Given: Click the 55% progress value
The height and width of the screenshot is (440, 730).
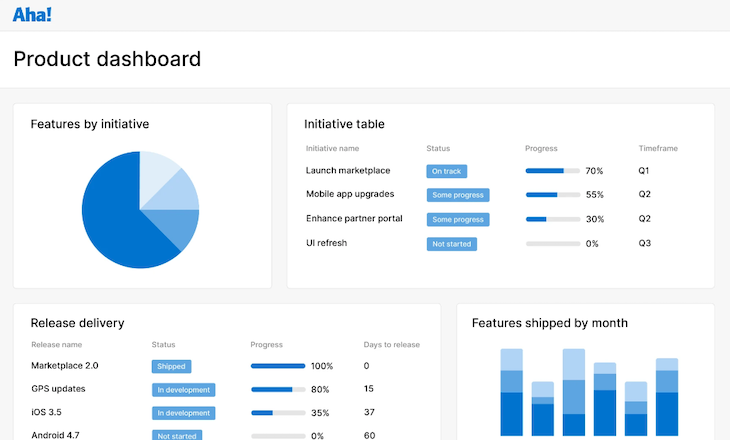Looking at the screenshot, I should coord(595,195).
